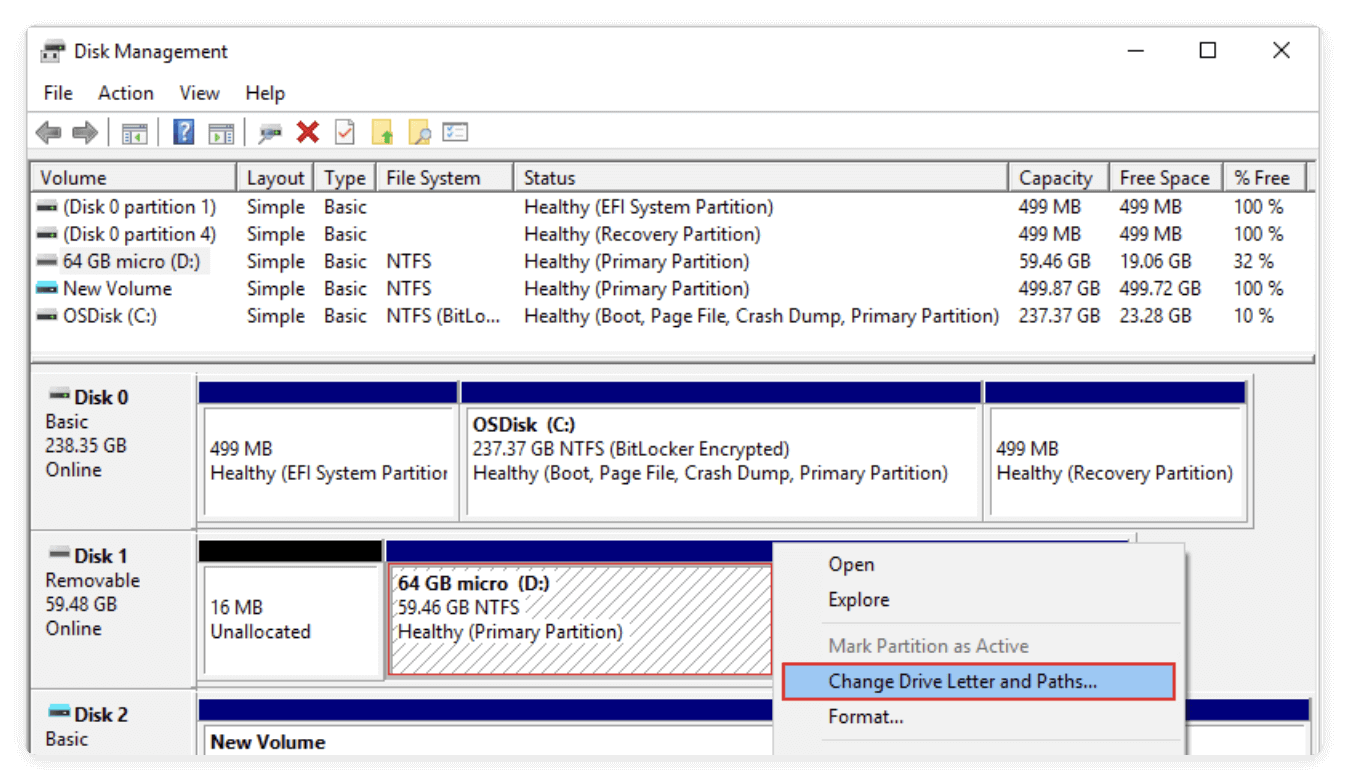The height and width of the screenshot is (780, 1348).
Task: Toggle the Show/Hide Action Pane toolbar icon
Action: click(221, 131)
